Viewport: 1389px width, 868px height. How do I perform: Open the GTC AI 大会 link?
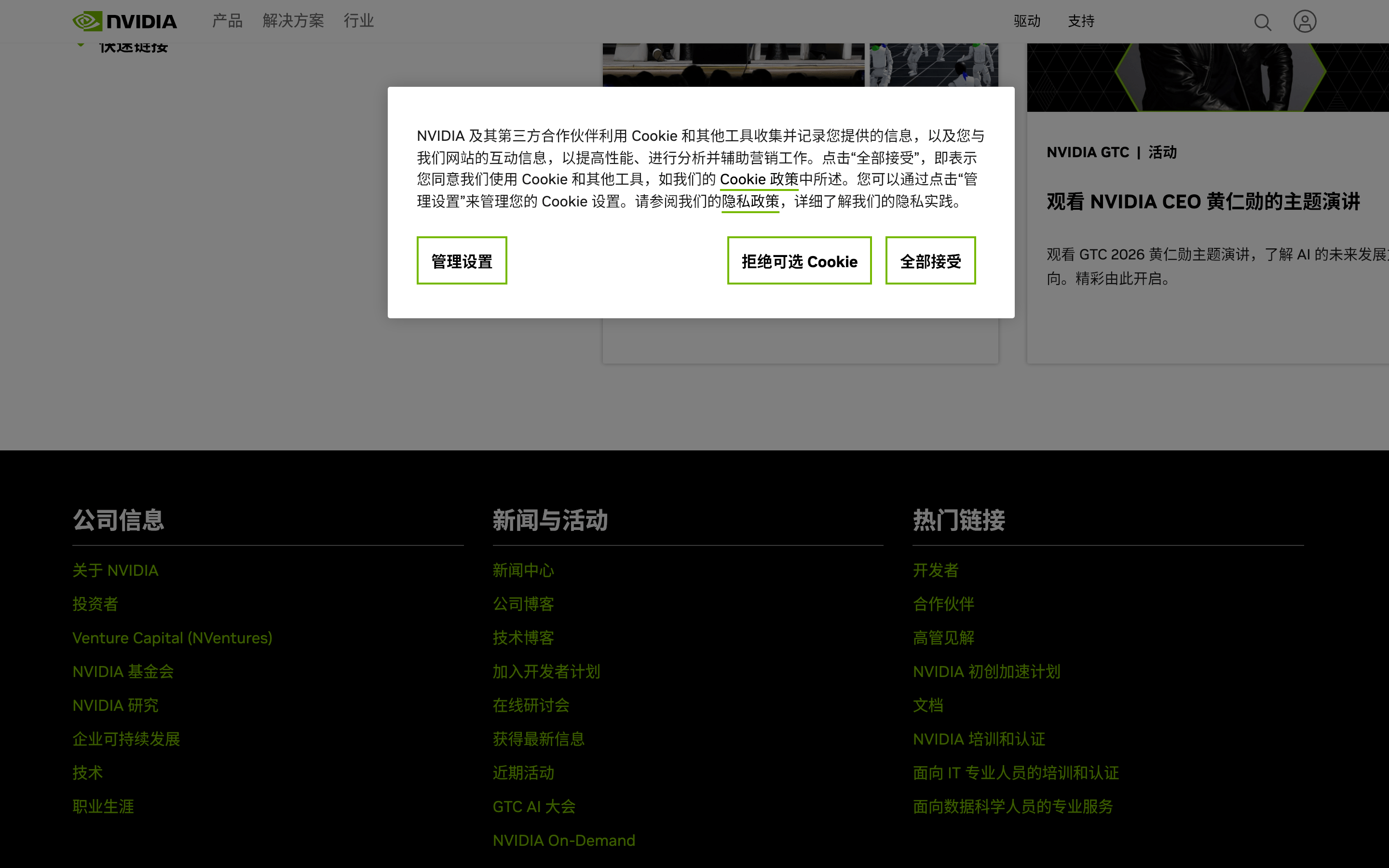534,807
